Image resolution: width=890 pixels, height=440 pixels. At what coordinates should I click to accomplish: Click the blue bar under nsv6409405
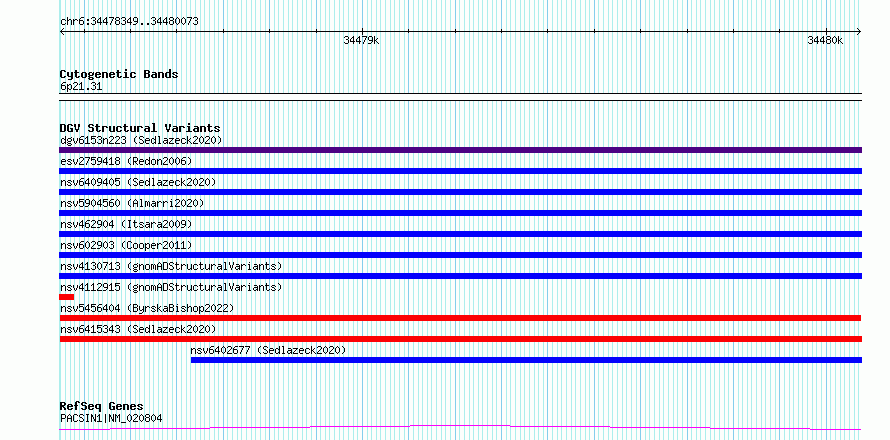(460, 192)
